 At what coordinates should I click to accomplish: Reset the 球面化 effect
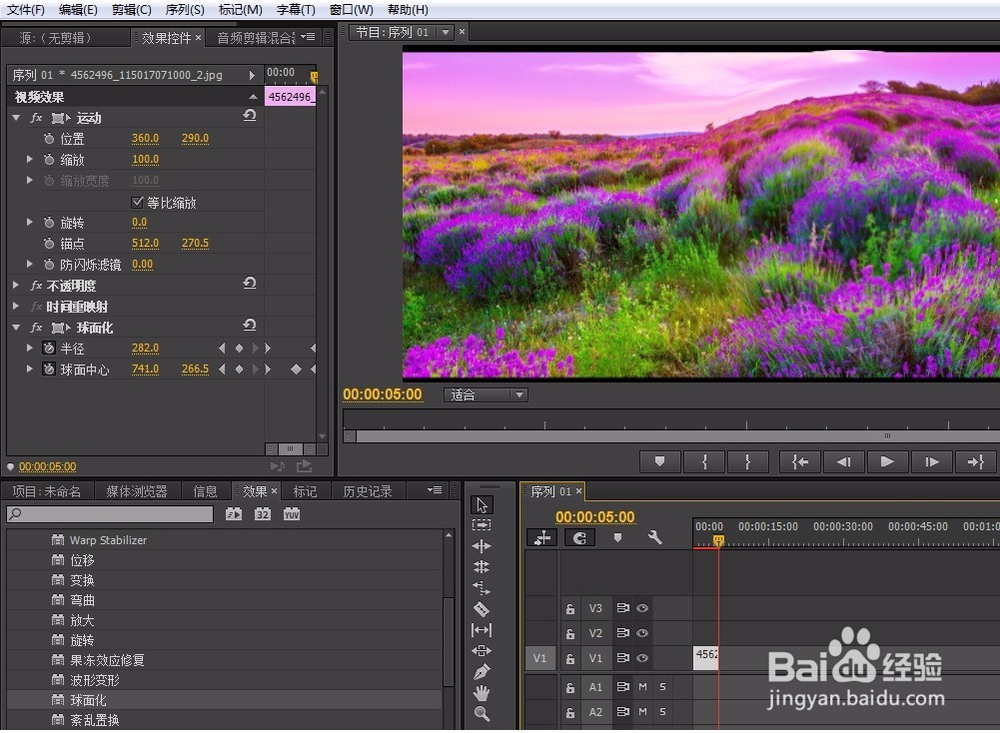249,325
